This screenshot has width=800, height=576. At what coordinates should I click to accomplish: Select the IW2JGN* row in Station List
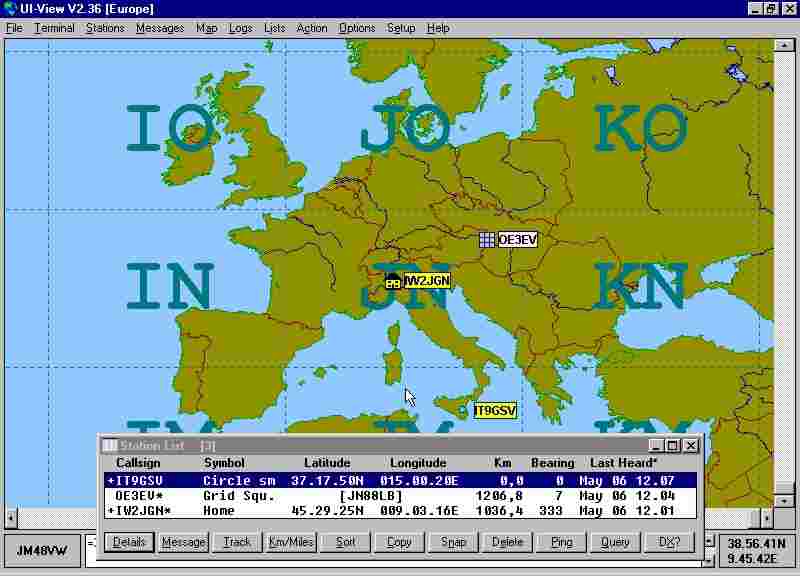click(x=401, y=511)
